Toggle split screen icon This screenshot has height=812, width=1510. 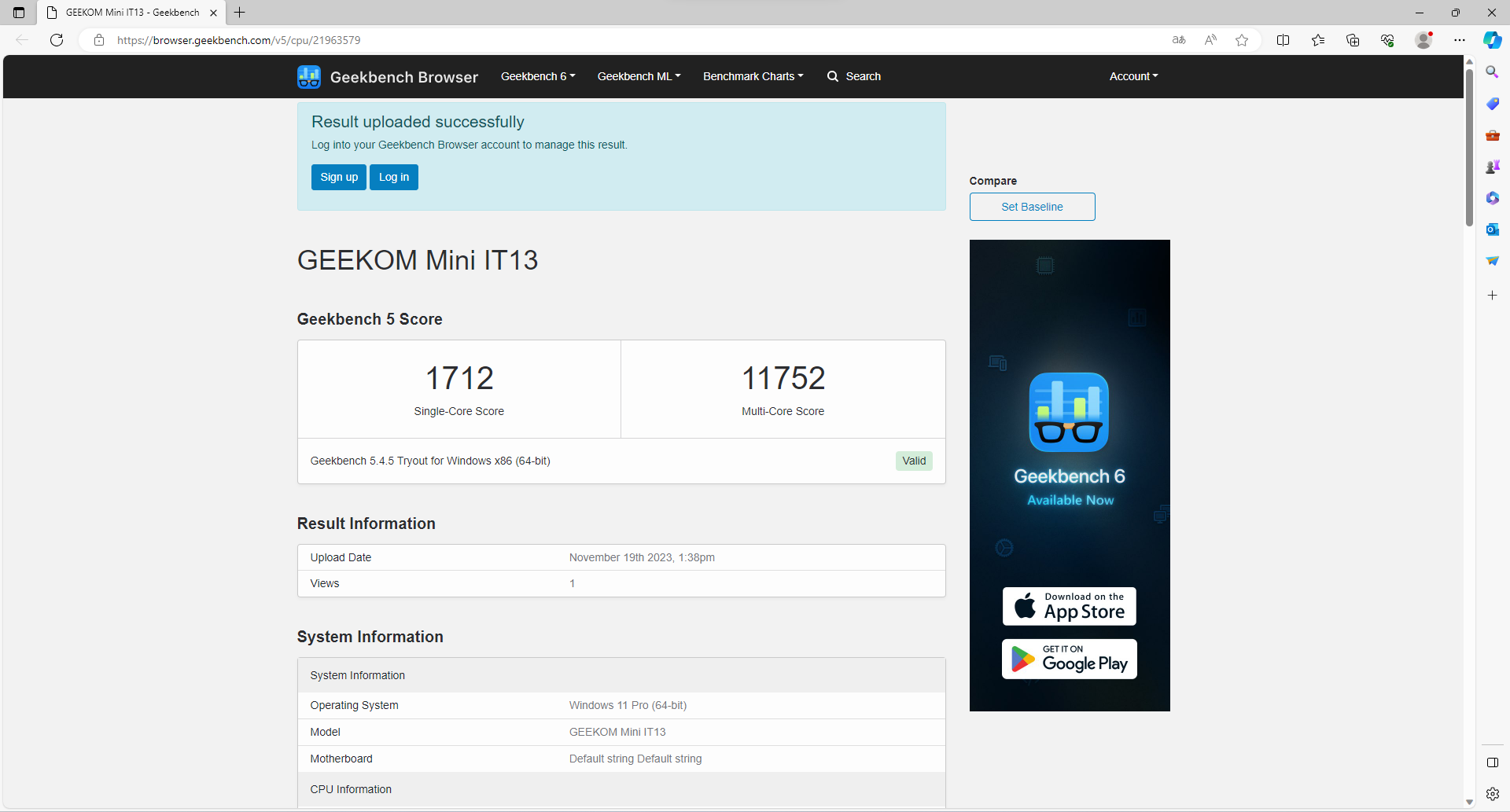(1283, 40)
